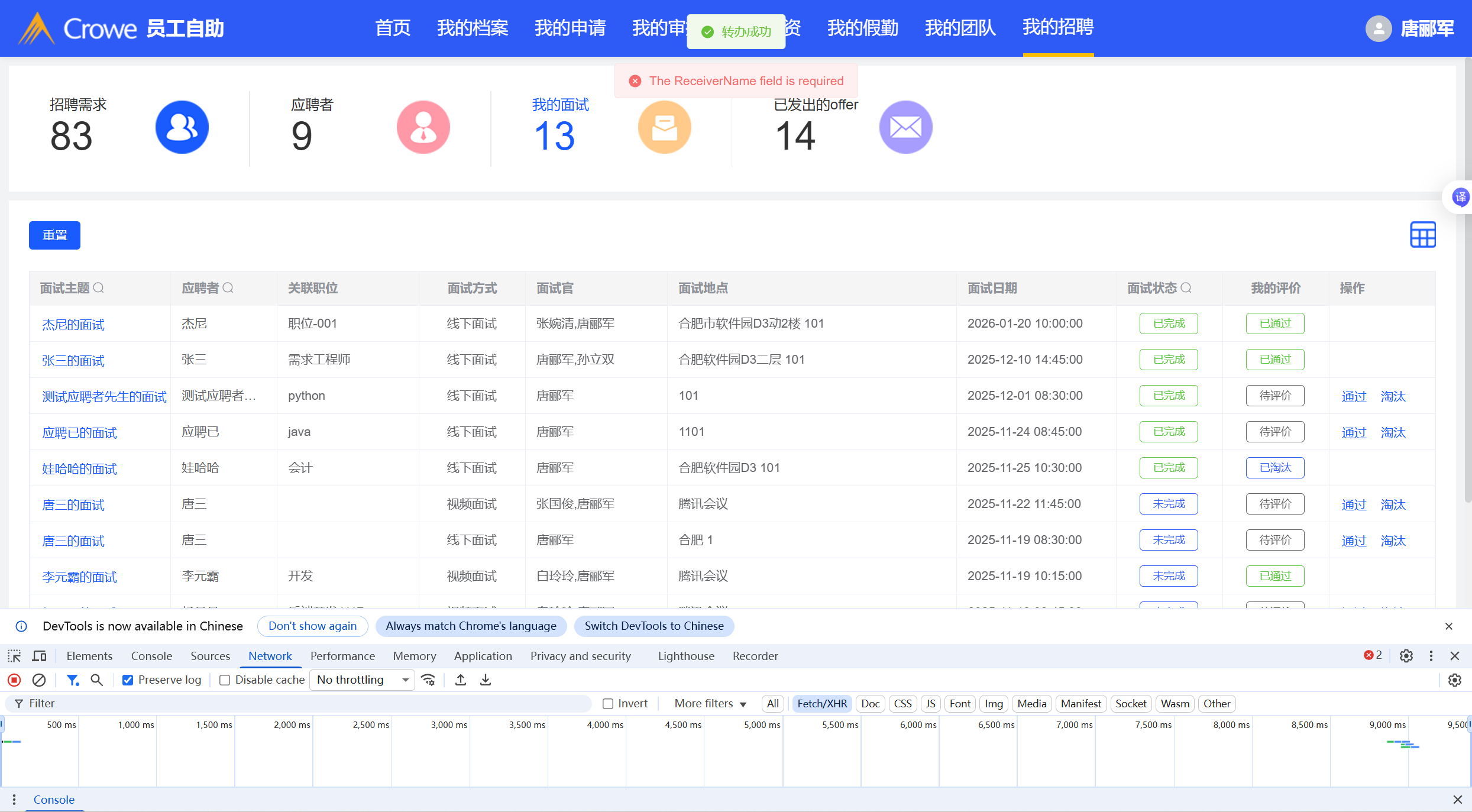Open the DevTools three-dot customize menu

[x=1431, y=656]
